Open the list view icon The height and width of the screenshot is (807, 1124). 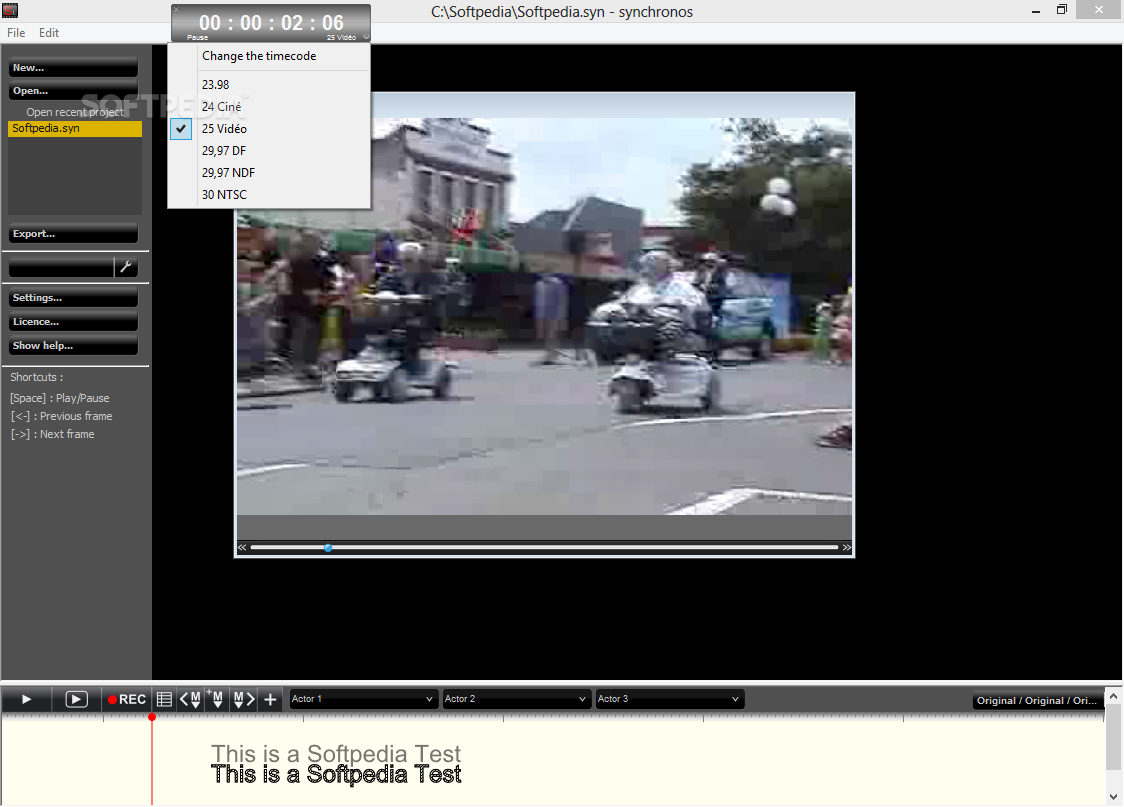coord(164,699)
